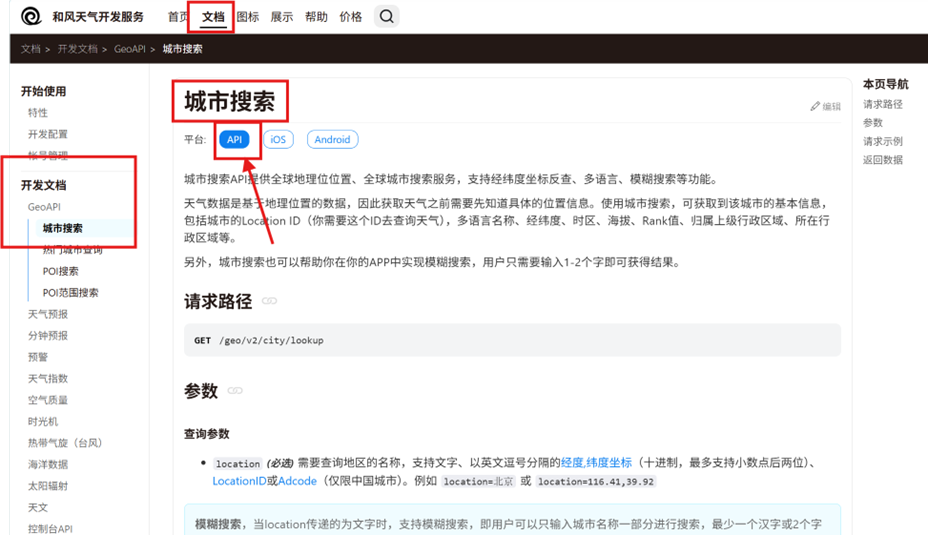Click the 城市搜索 page title

tap(230, 102)
